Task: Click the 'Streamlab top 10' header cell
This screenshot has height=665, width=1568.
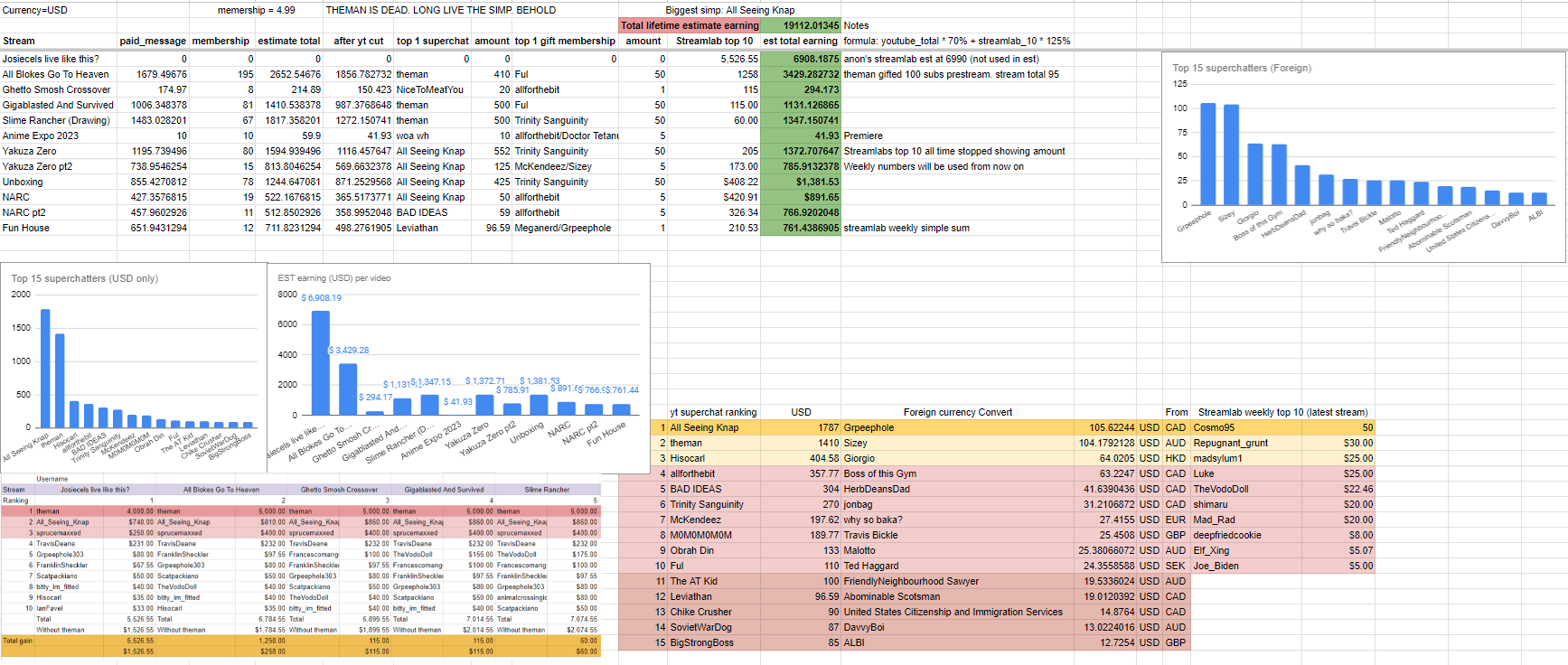Action: point(714,41)
